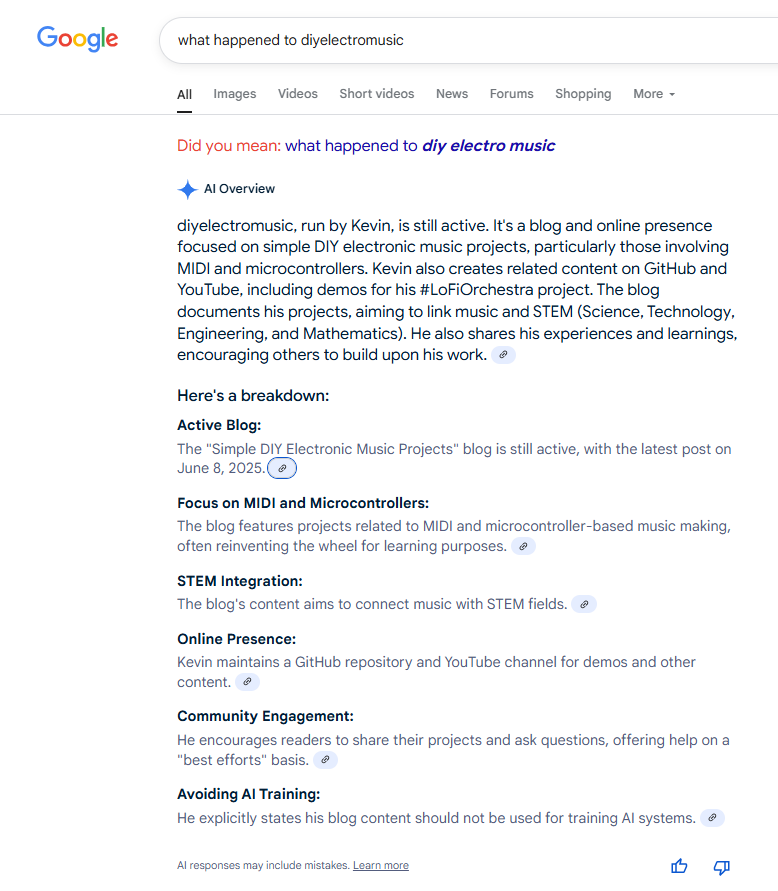Open source link icon after Active Blog text
Screen dimensions: 778x891
click(282, 468)
